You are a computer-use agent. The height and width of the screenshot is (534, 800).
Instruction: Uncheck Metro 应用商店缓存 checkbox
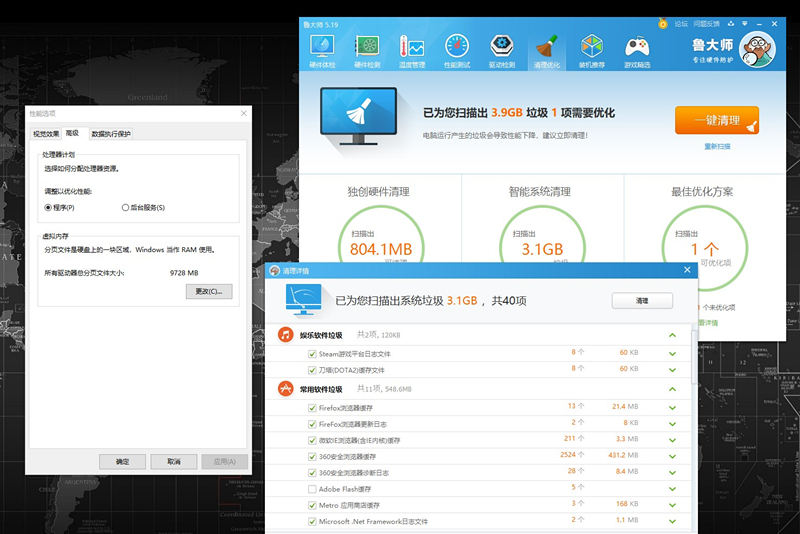[312, 505]
